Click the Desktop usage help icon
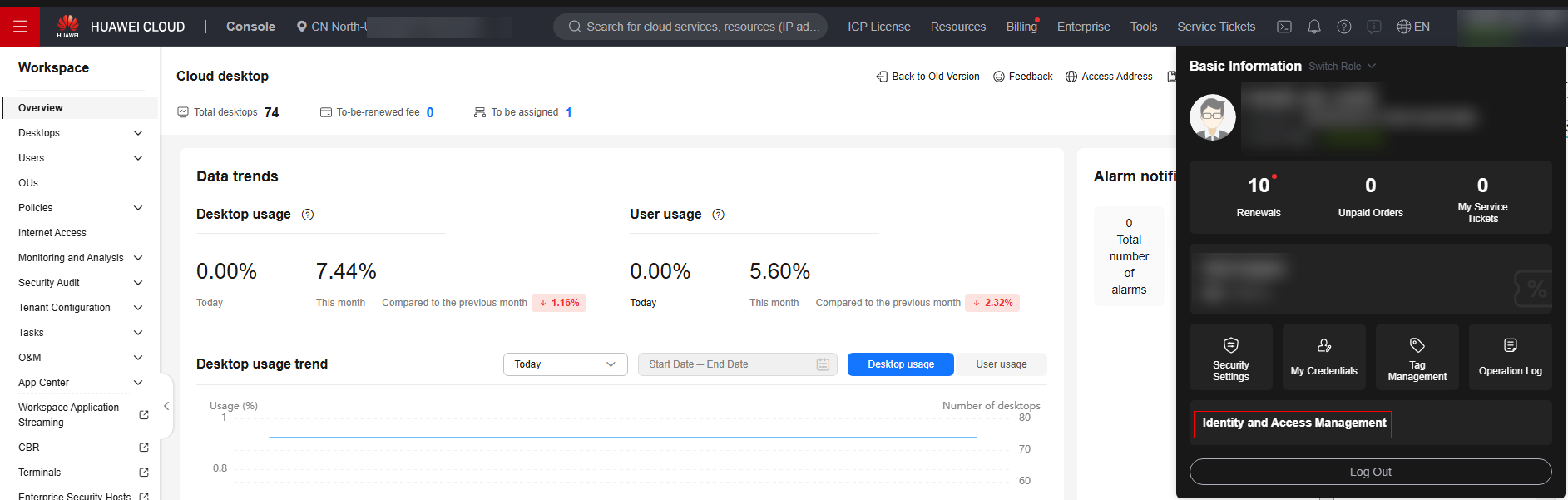This screenshot has width=1568, height=500. click(308, 215)
